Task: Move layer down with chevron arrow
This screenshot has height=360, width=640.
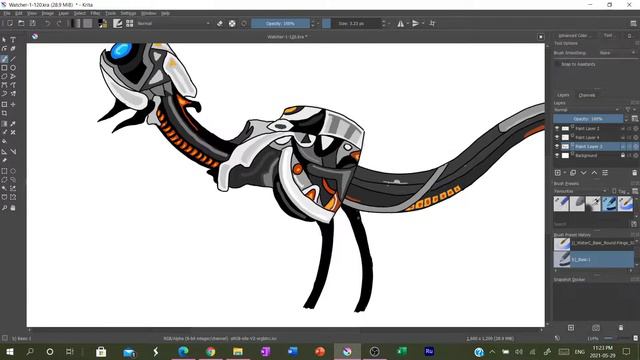Action: (584, 173)
